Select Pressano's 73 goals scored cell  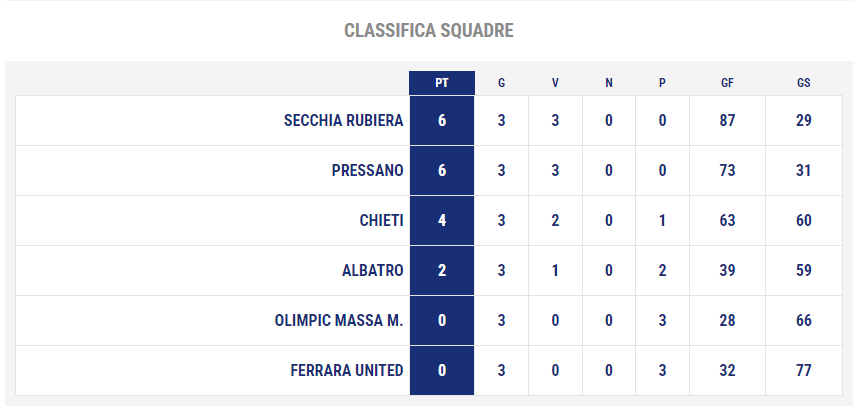pos(727,171)
